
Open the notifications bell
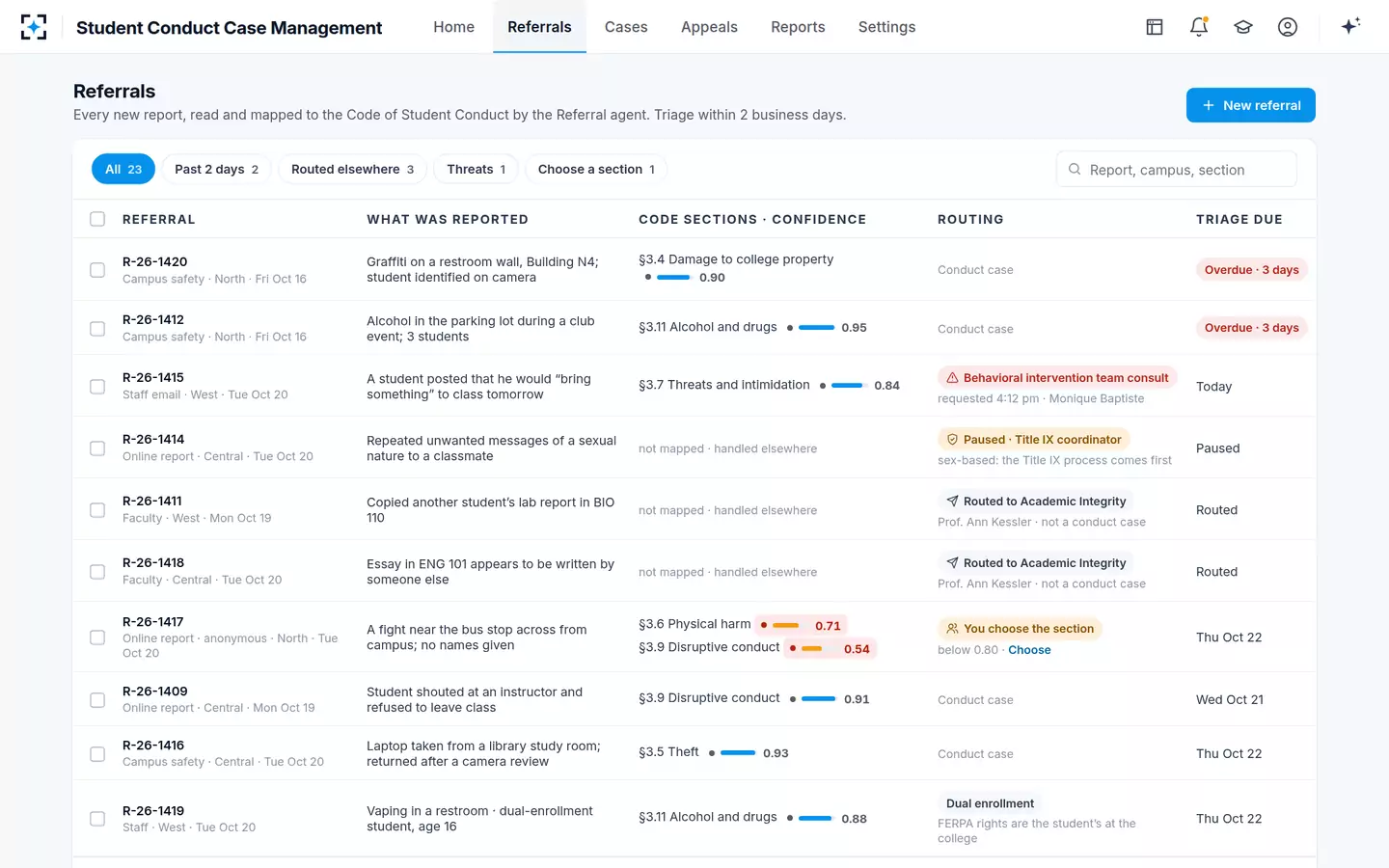(1199, 27)
